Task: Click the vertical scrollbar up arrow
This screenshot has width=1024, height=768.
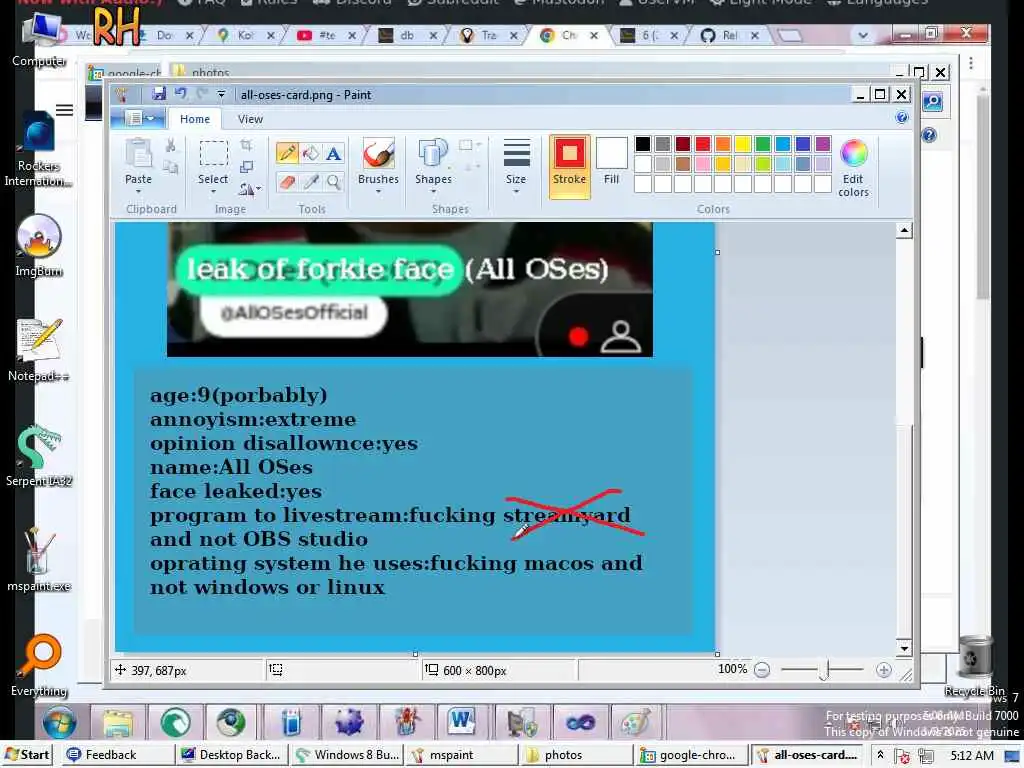Action: (x=904, y=231)
